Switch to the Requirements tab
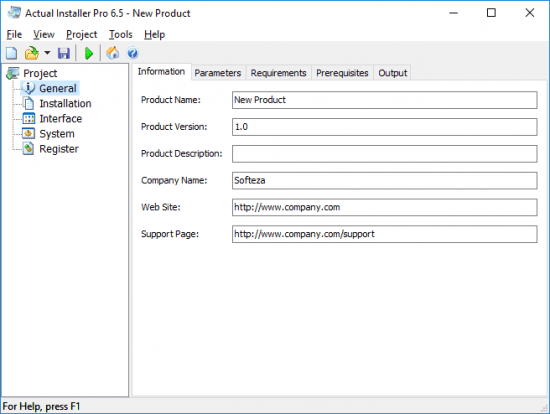Viewport: 550px width, 414px height. tap(279, 73)
